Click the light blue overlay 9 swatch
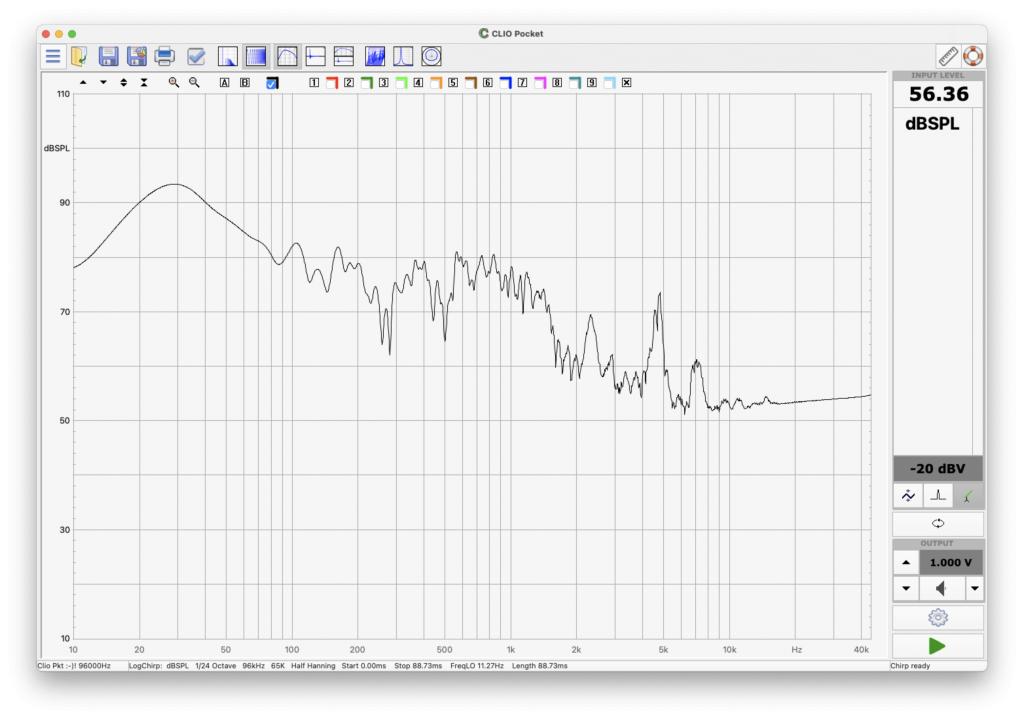 tap(609, 82)
